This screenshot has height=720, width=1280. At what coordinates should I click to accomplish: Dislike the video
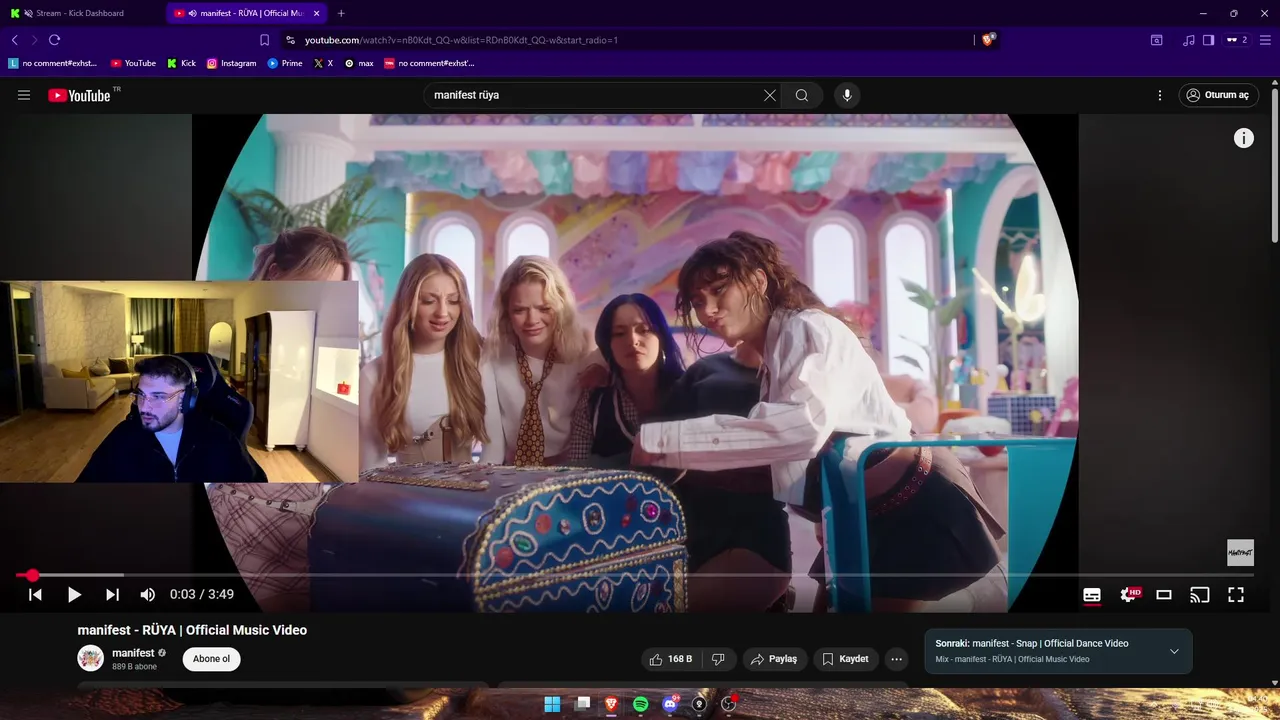(718, 659)
